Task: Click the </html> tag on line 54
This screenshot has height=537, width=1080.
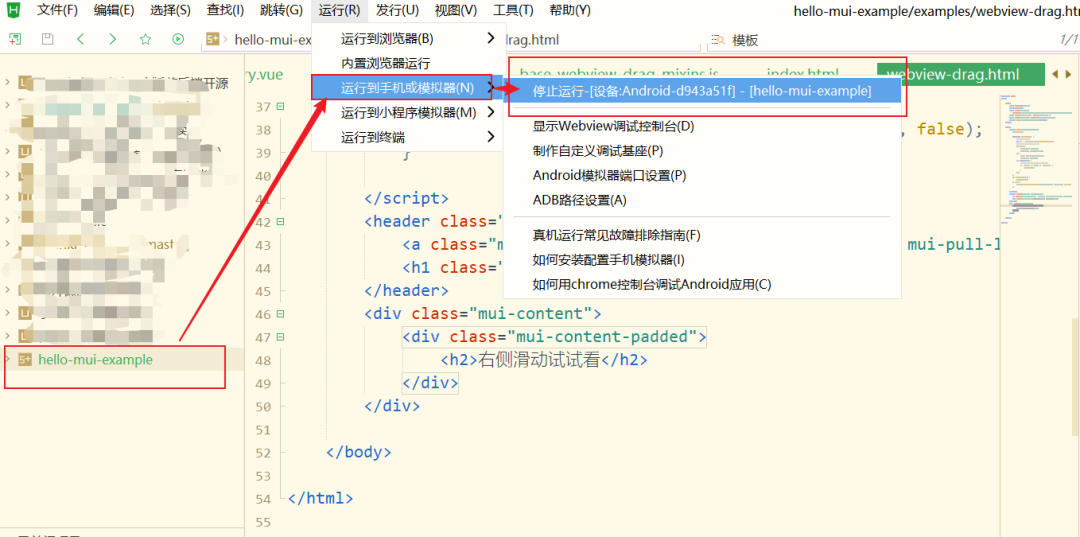Action: 321,498
